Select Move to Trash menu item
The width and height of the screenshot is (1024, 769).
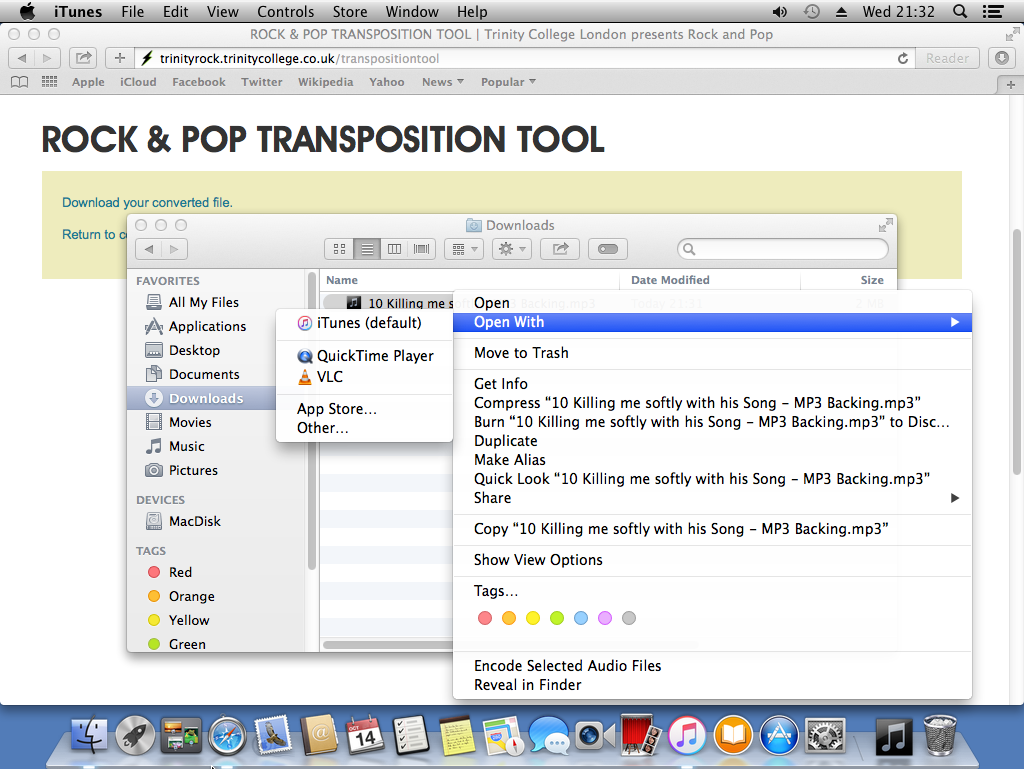tap(712, 353)
